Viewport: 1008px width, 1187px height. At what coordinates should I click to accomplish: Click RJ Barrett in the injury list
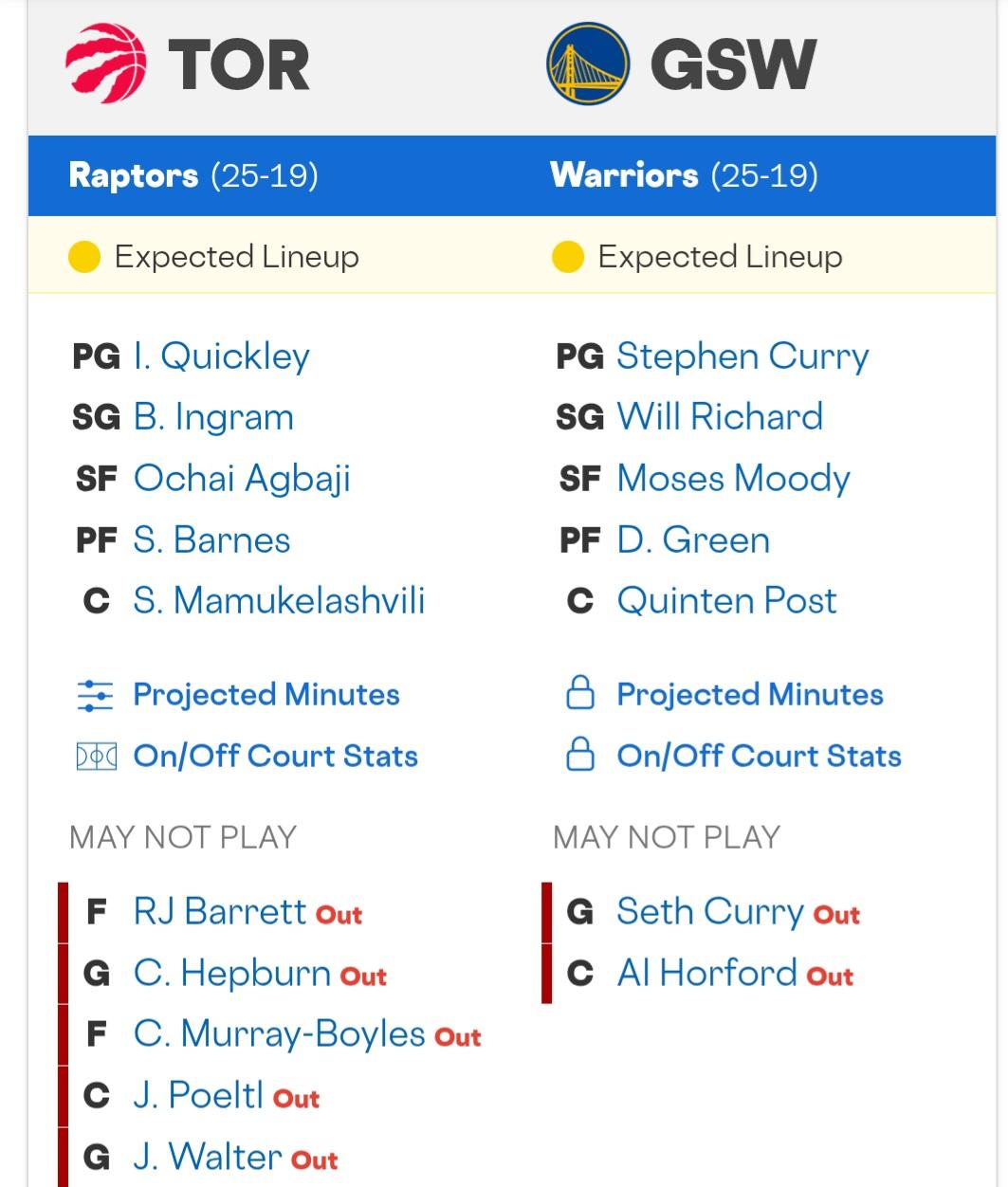pyautogui.click(x=220, y=911)
